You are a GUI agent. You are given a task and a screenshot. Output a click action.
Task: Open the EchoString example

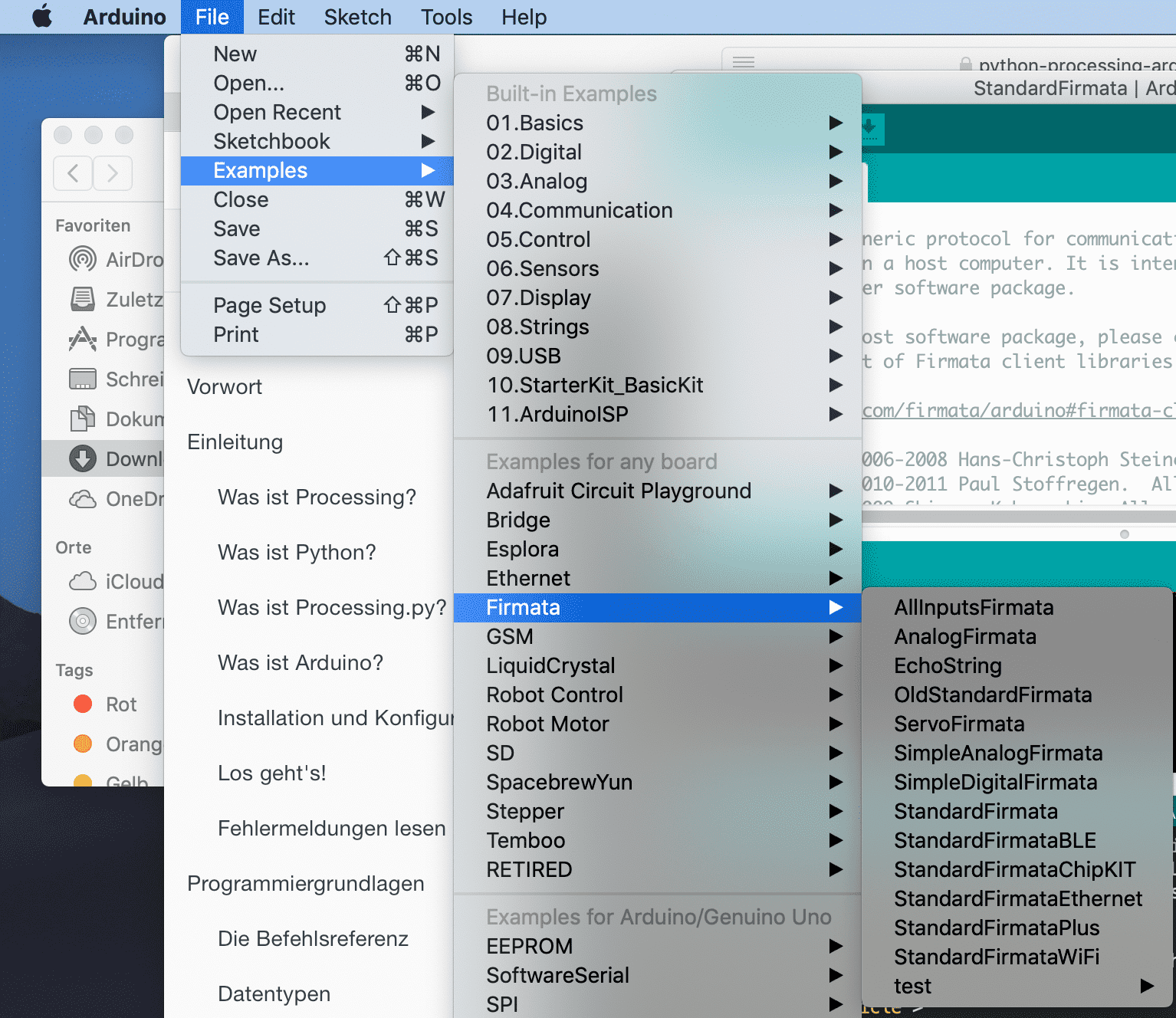pos(1017,665)
